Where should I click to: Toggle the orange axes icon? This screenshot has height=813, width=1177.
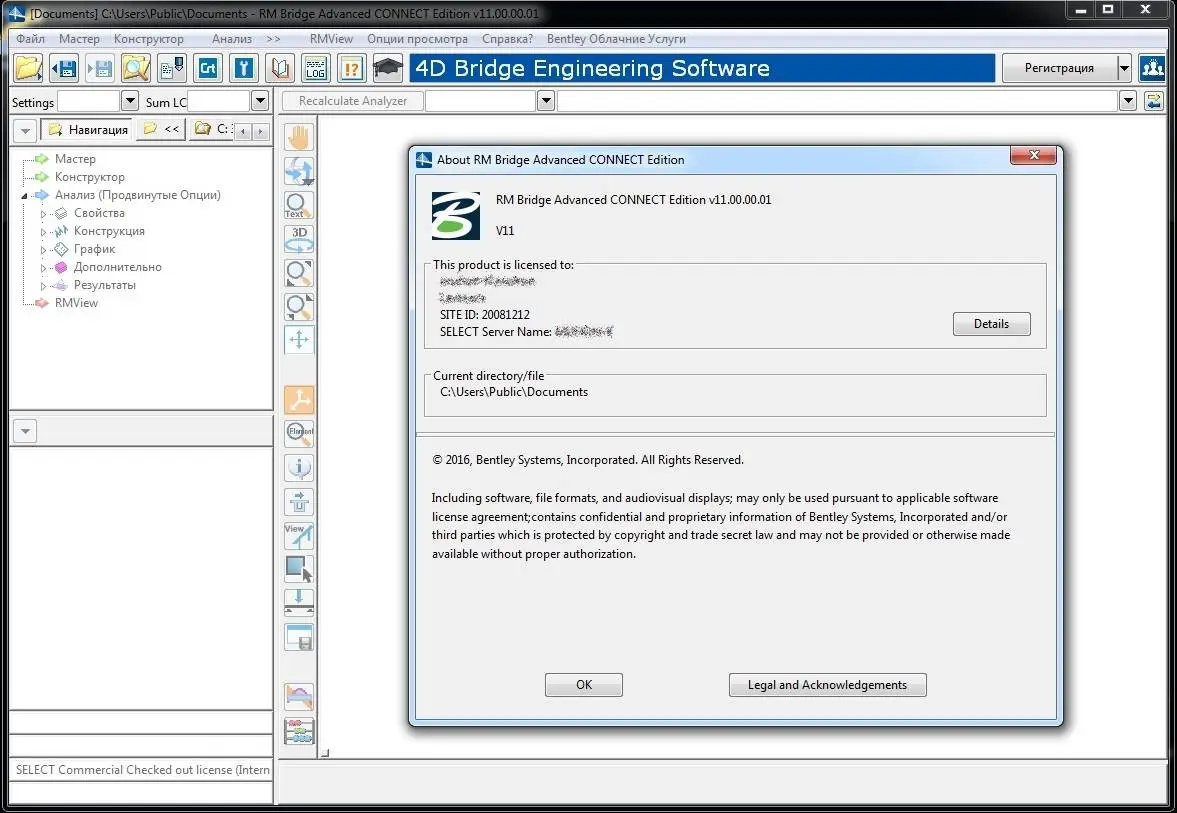299,400
